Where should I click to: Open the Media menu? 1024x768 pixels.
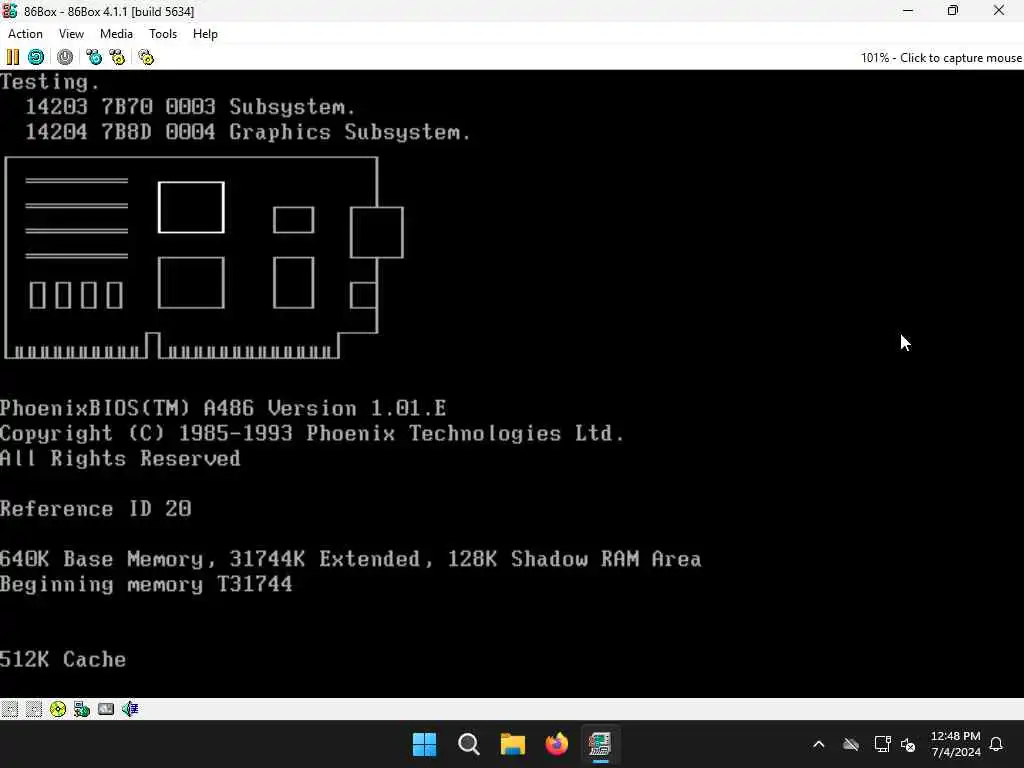(116, 34)
